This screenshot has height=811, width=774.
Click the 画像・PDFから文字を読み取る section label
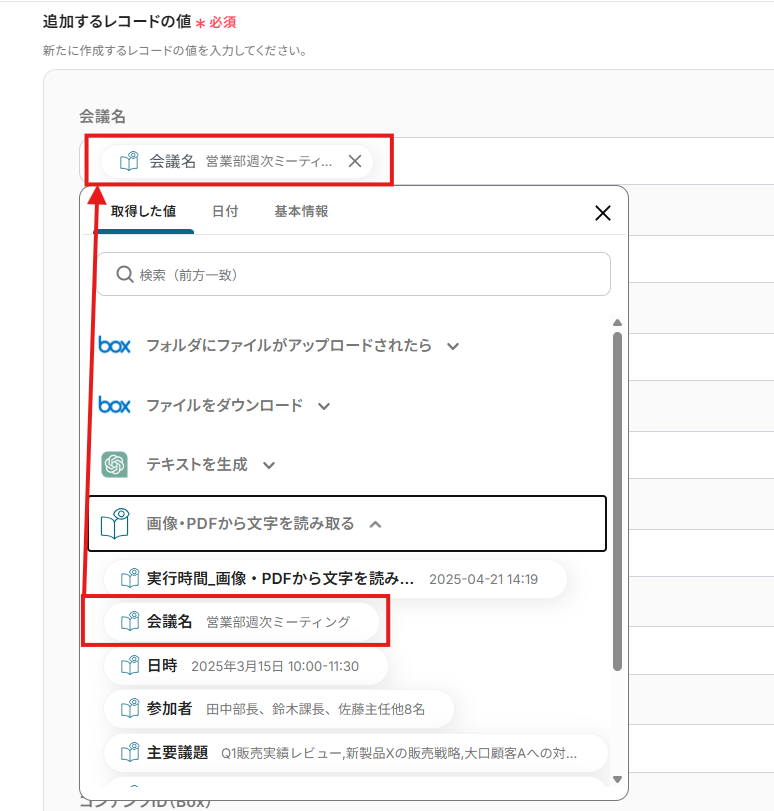coord(250,524)
